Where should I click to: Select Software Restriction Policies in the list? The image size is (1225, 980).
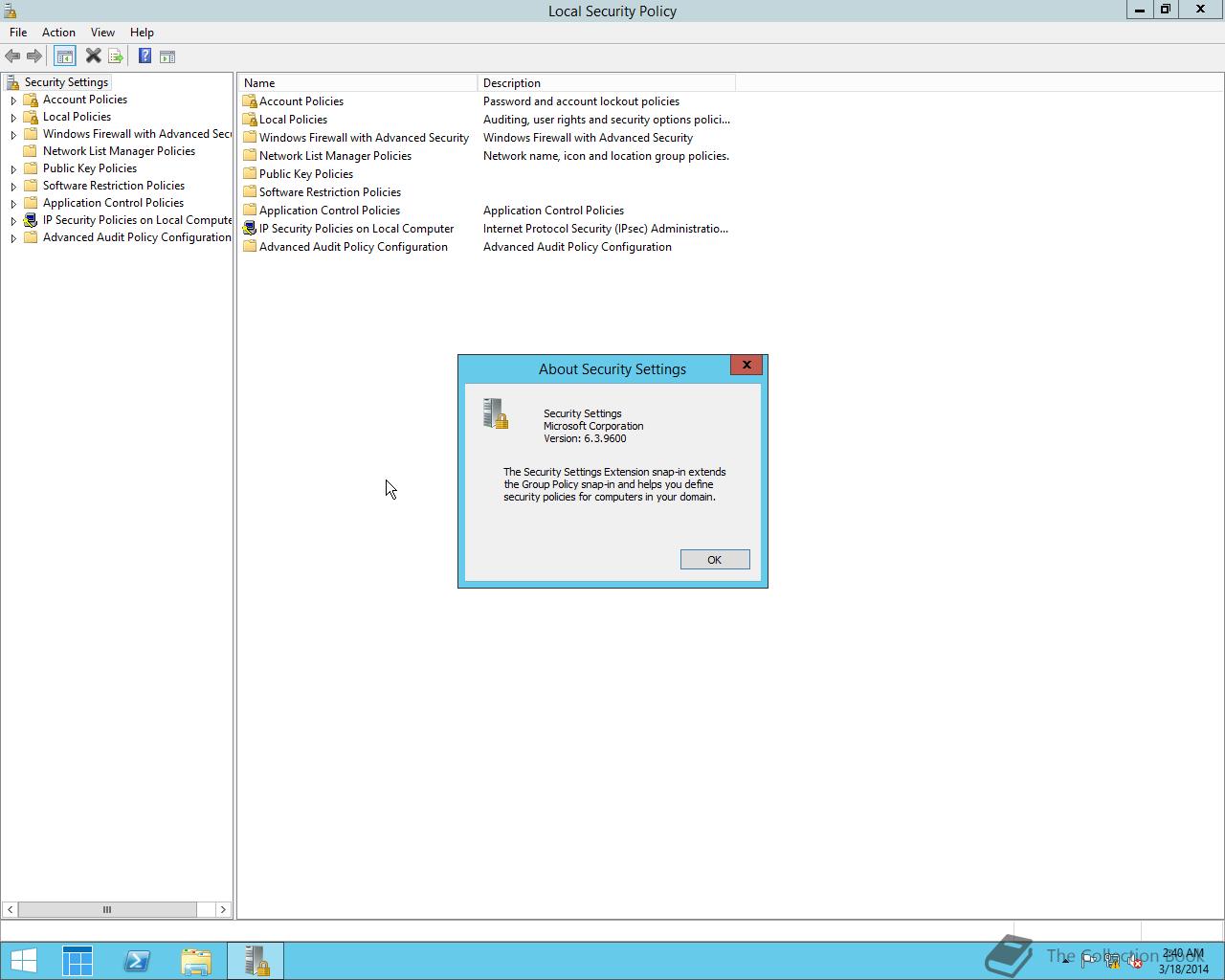point(329,192)
